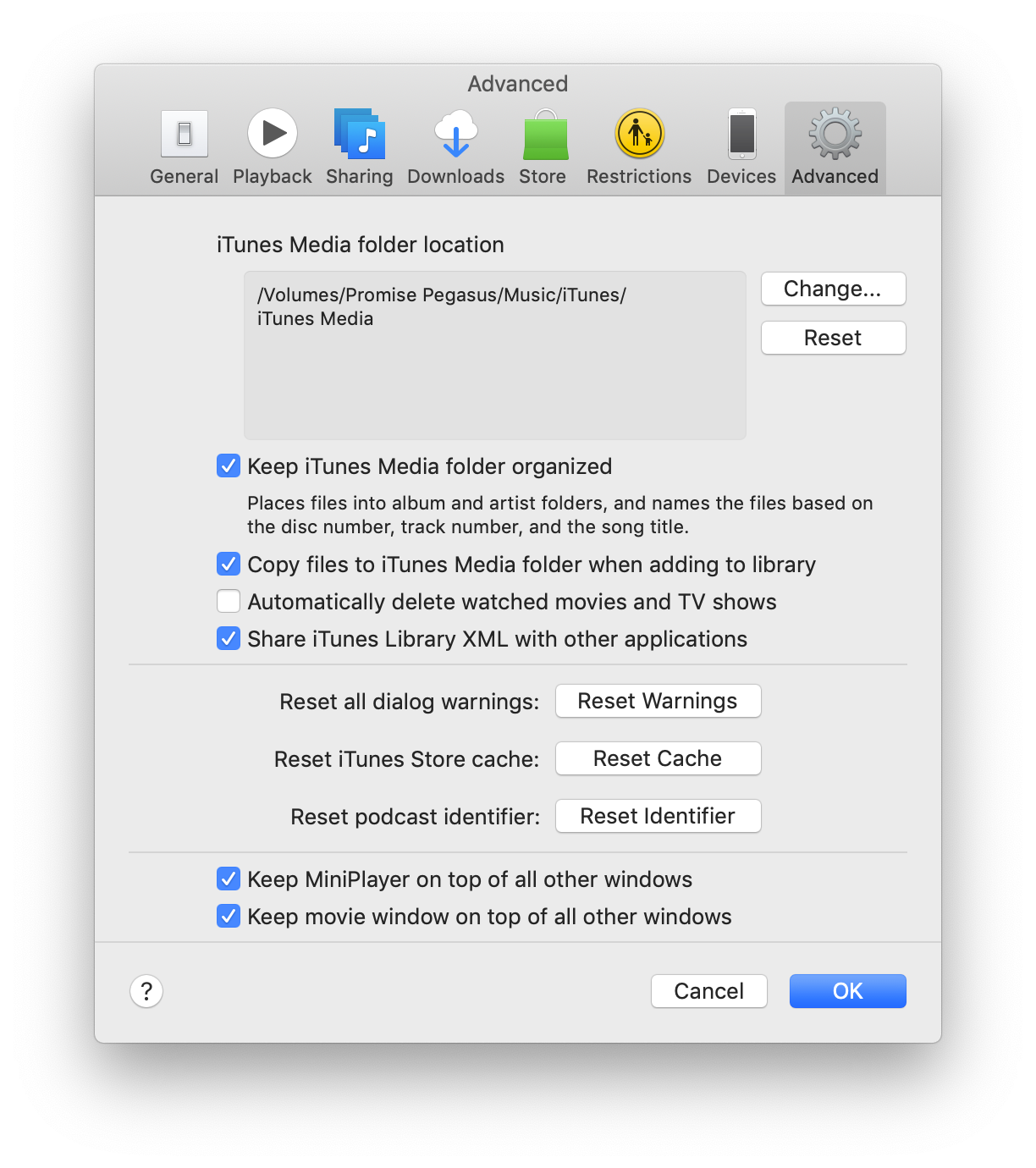Toggle Keep movie window on top checkbox
The height and width of the screenshot is (1168, 1036).
(x=229, y=916)
